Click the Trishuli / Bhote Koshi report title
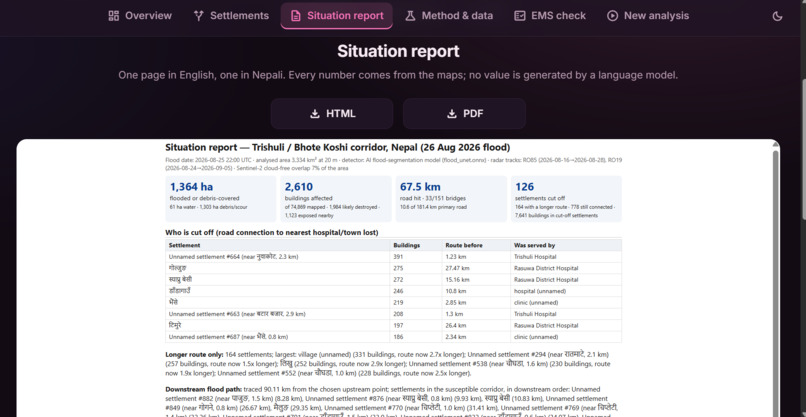 tap(338, 148)
